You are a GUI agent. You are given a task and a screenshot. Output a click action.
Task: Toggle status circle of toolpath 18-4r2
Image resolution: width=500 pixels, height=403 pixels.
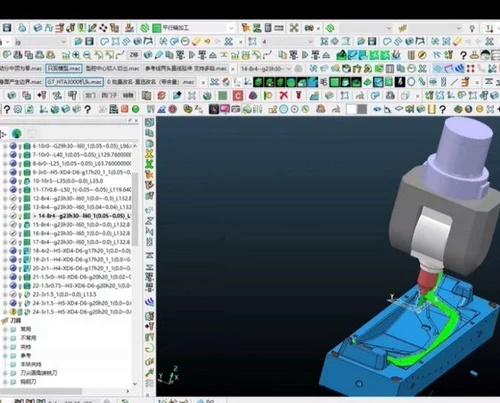coord(13,251)
